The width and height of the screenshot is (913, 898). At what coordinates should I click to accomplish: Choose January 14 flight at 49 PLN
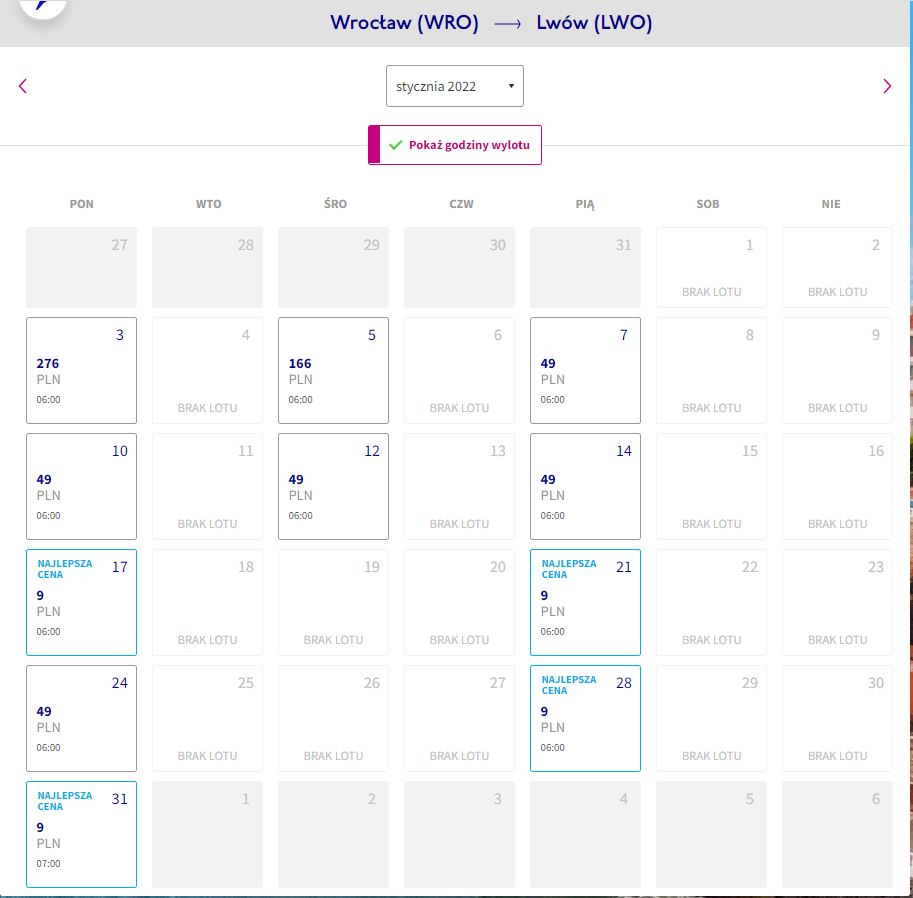(x=585, y=486)
